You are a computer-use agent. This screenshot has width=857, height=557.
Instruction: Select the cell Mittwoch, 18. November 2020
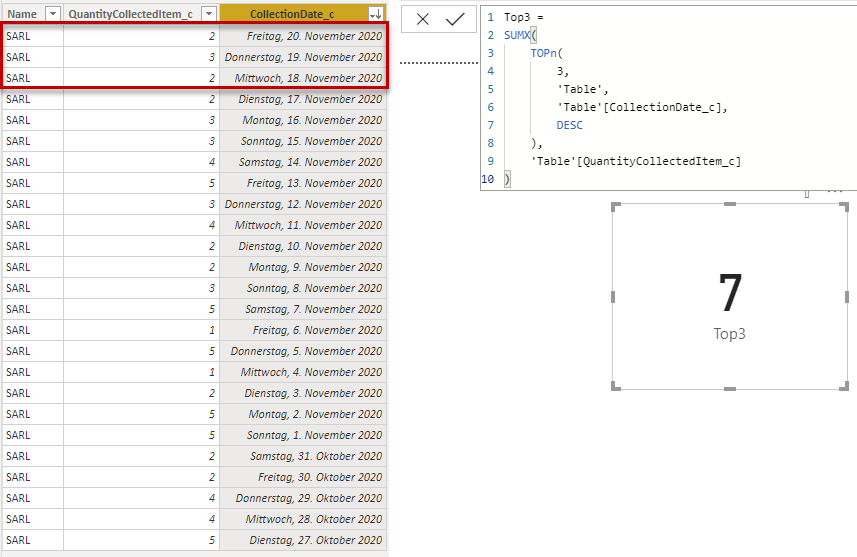pos(303,78)
